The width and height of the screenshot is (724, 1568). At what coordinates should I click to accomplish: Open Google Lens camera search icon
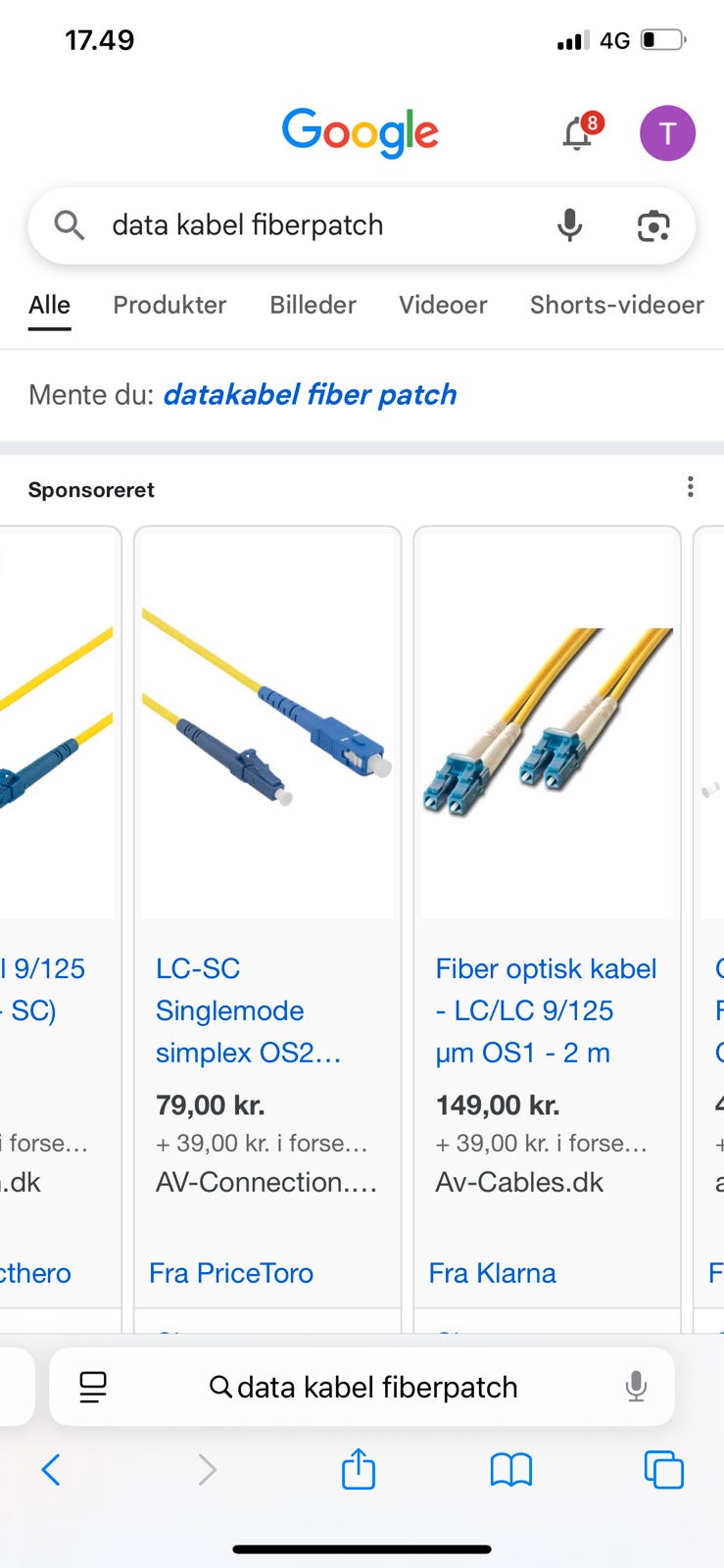click(653, 225)
